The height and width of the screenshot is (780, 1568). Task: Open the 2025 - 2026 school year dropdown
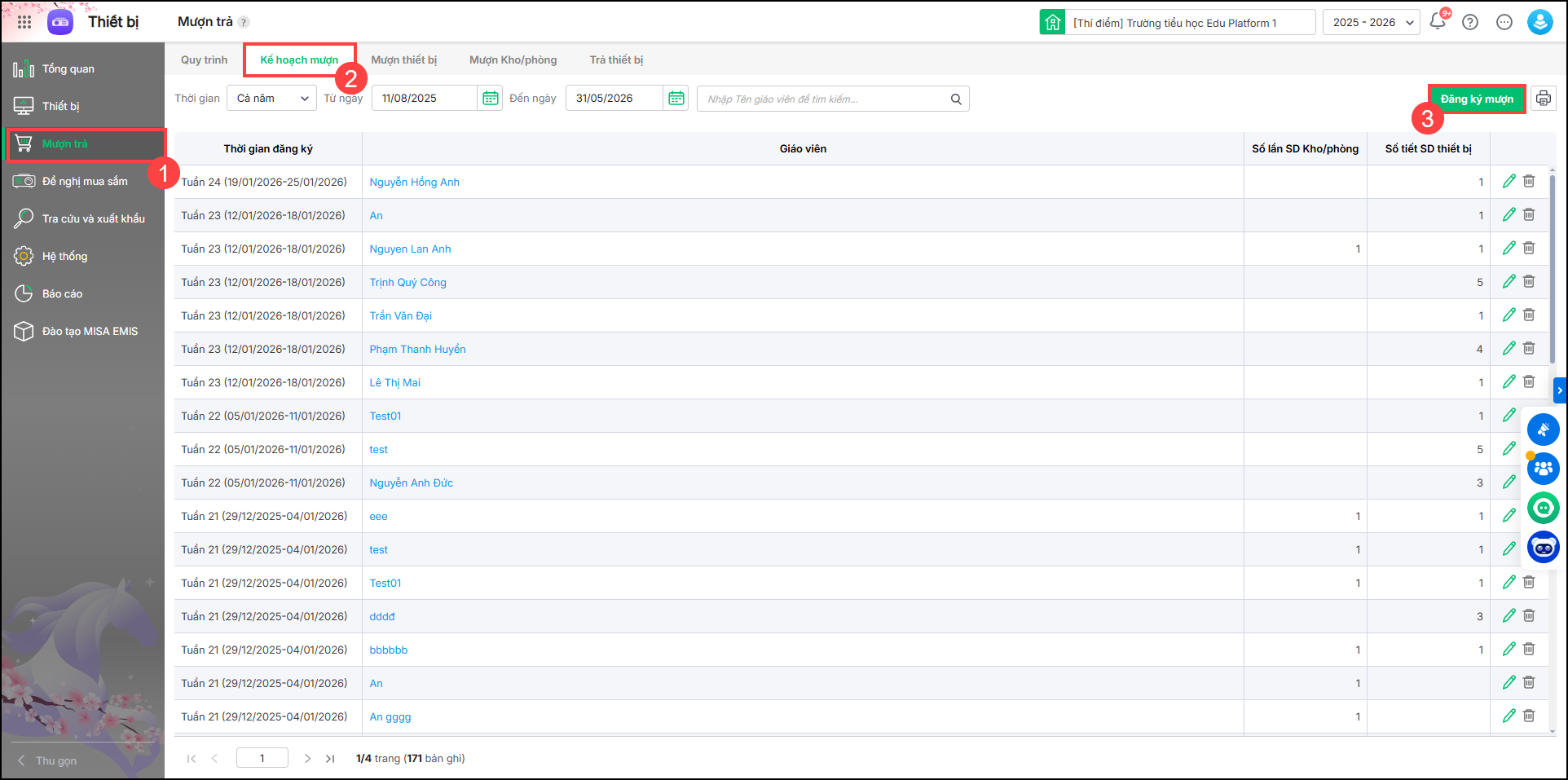point(1372,22)
